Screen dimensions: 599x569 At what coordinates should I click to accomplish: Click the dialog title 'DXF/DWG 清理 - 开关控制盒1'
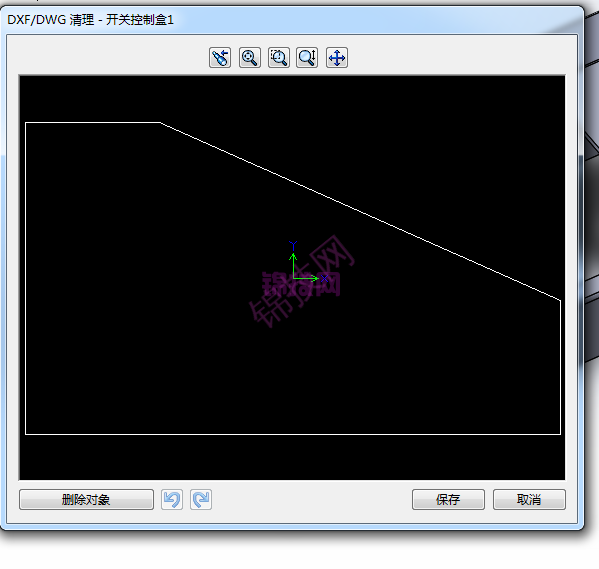pos(91,19)
